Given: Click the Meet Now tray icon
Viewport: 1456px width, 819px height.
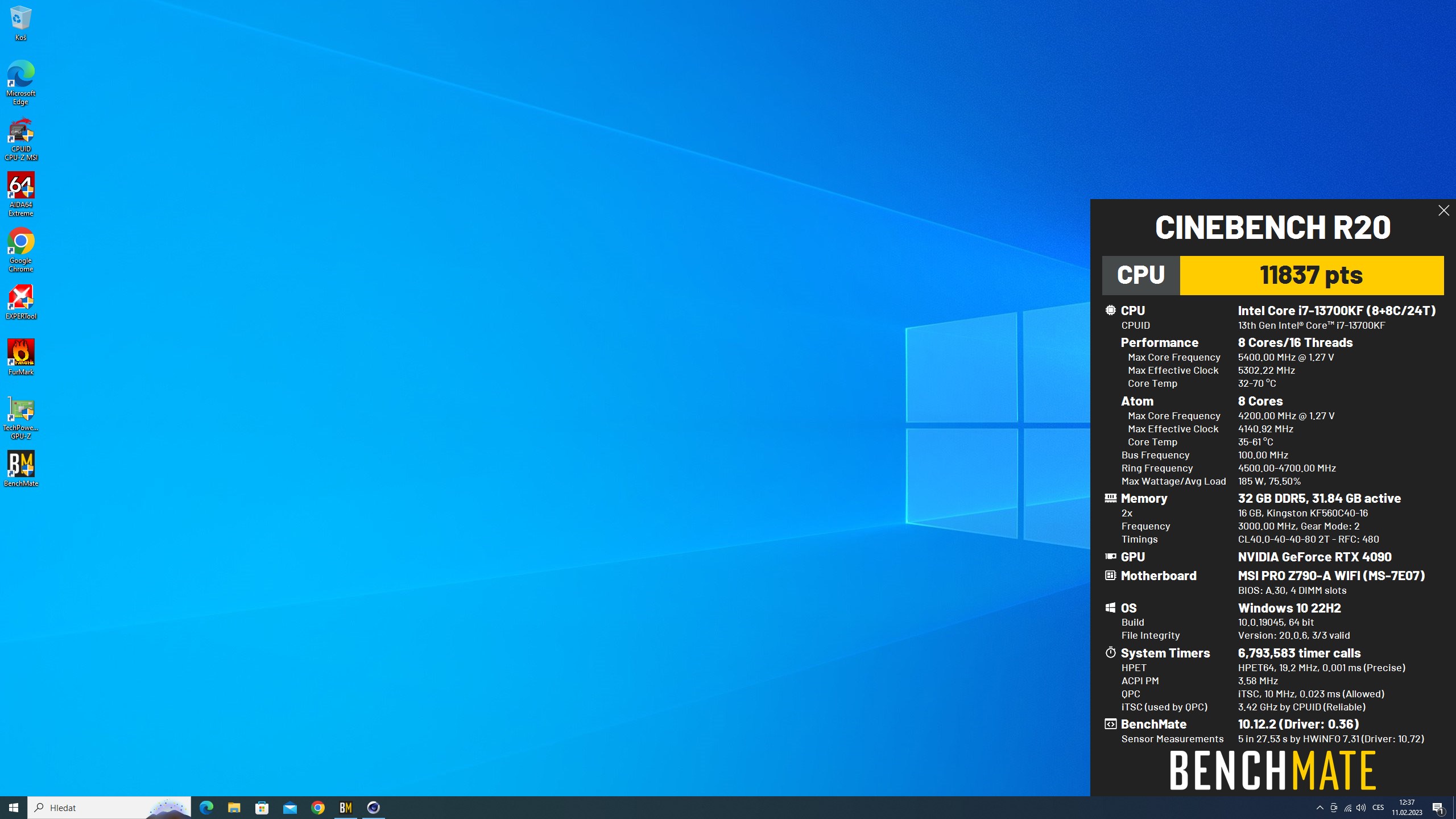Looking at the screenshot, I should tap(1334, 808).
